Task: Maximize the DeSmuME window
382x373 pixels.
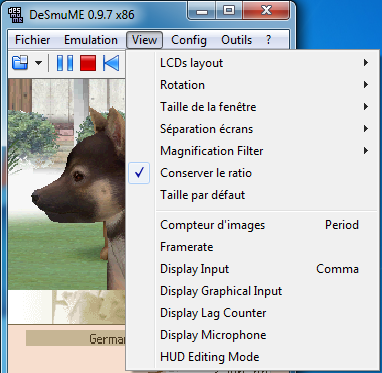Action: click(x=229, y=11)
